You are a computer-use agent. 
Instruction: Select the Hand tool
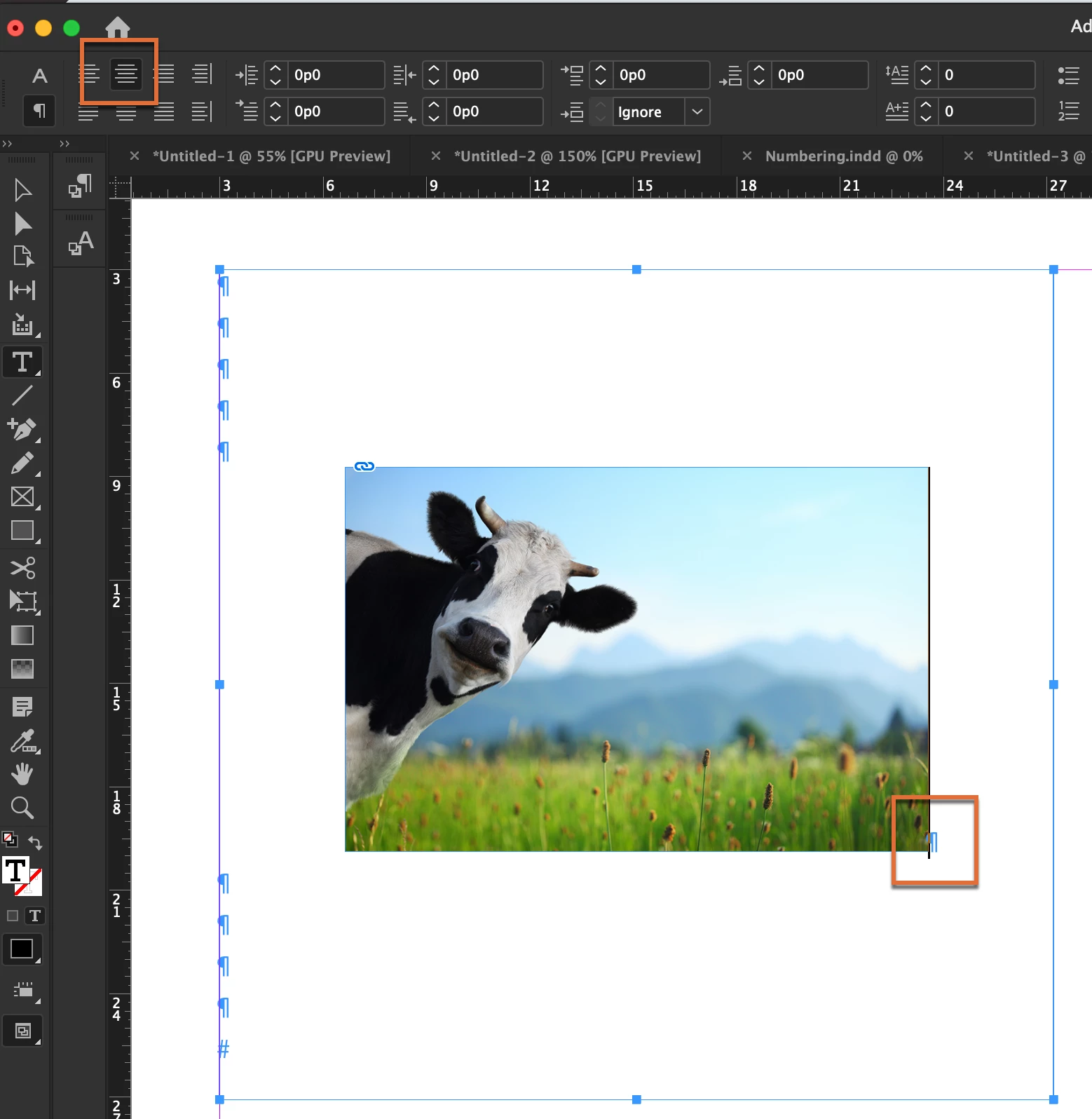tap(22, 774)
